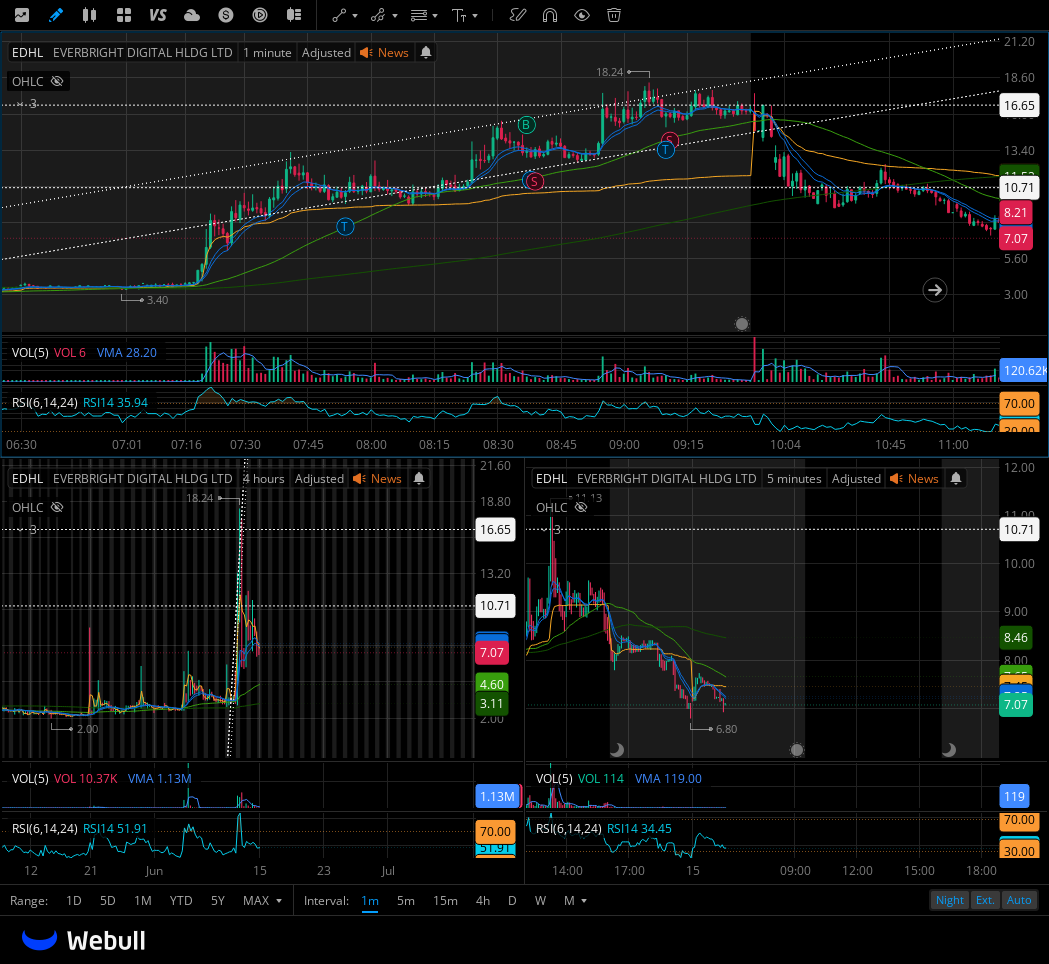Click the scroll-to-latest arrow circle
The height and width of the screenshot is (964, 1049).
click(x=935, y=290)
